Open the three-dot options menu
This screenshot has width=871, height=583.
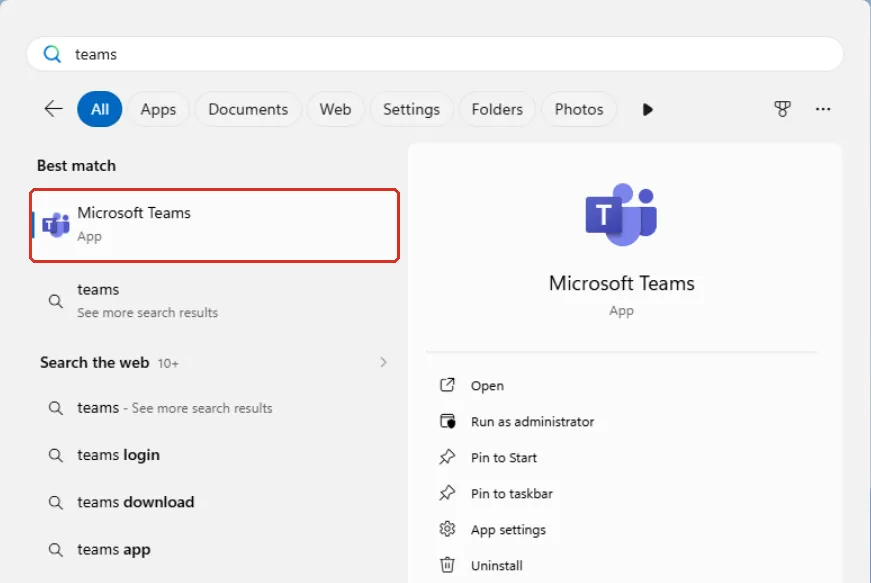[823, 109]
